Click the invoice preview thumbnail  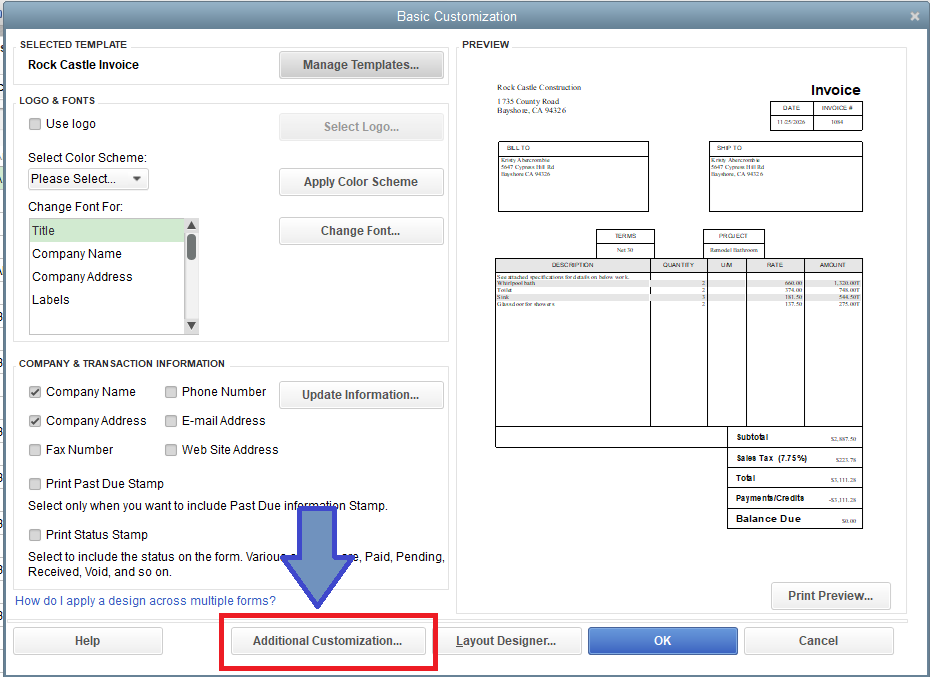pyautogui.click(x=680, y=306)
